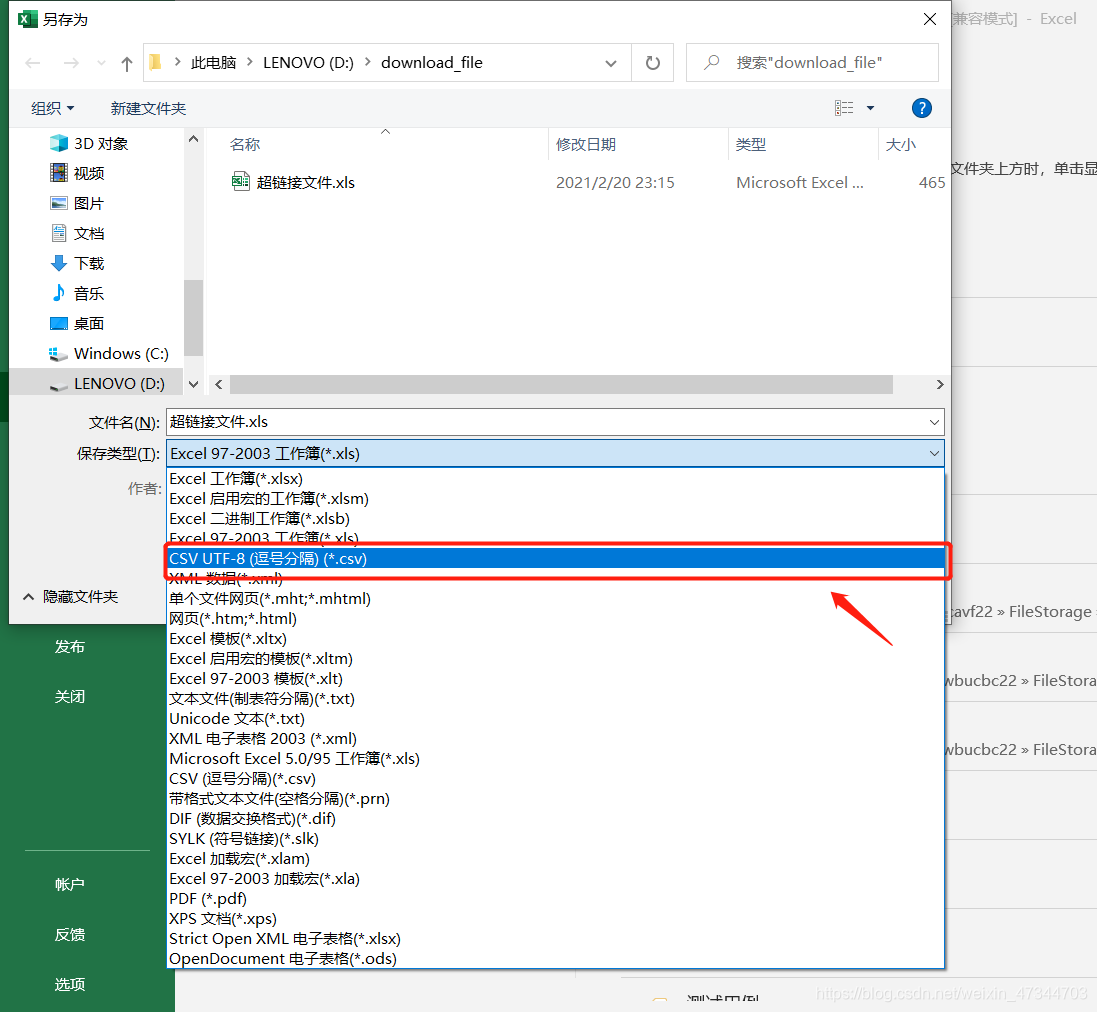
Task: Choose Excel 97-2003 加载宏(*.xla) format
Action: [555, 878]
